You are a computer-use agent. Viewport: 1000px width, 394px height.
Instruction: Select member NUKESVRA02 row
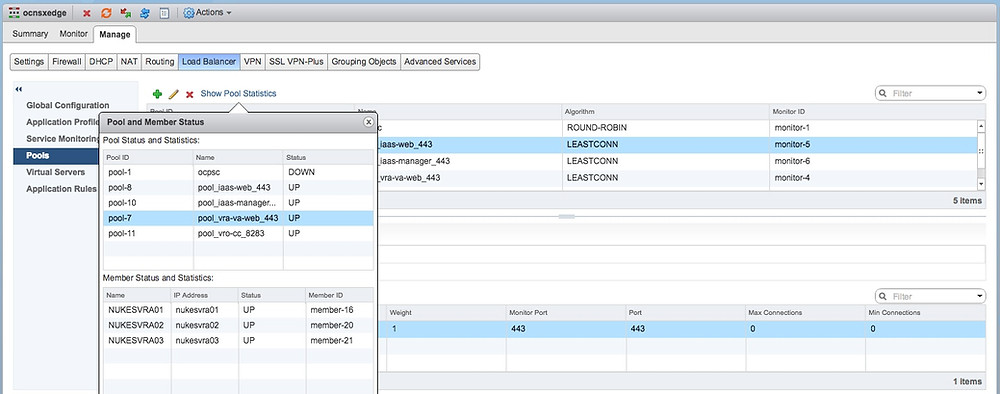click(239, 325)
